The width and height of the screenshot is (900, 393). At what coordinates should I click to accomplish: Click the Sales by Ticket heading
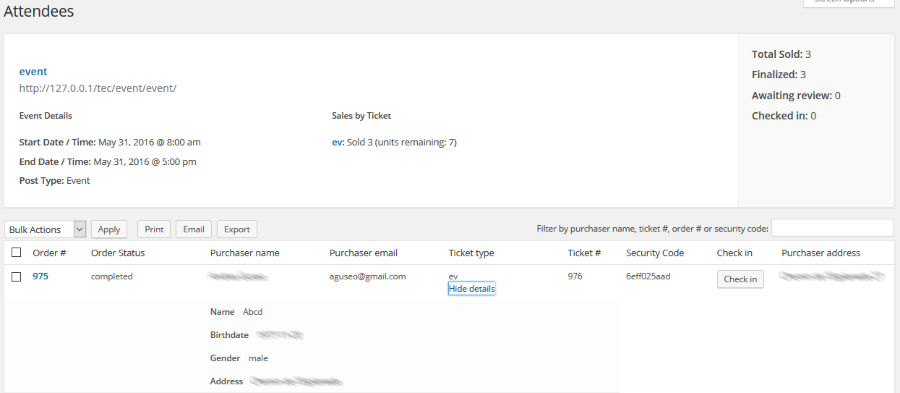[361, 115]
